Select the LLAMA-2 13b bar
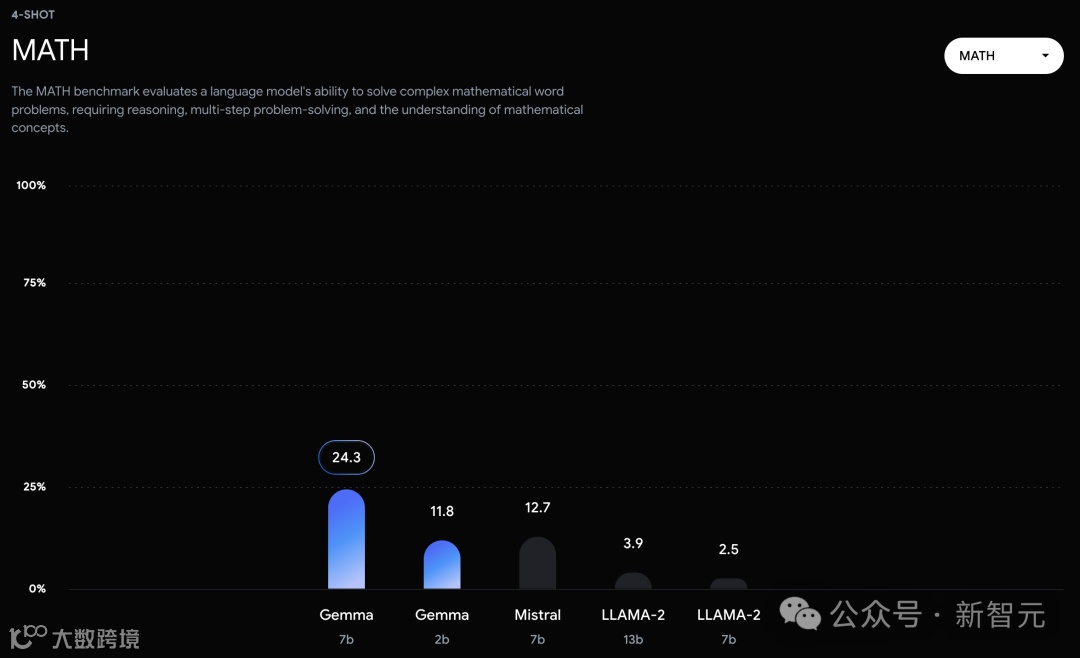 click(x=633, y=581)
